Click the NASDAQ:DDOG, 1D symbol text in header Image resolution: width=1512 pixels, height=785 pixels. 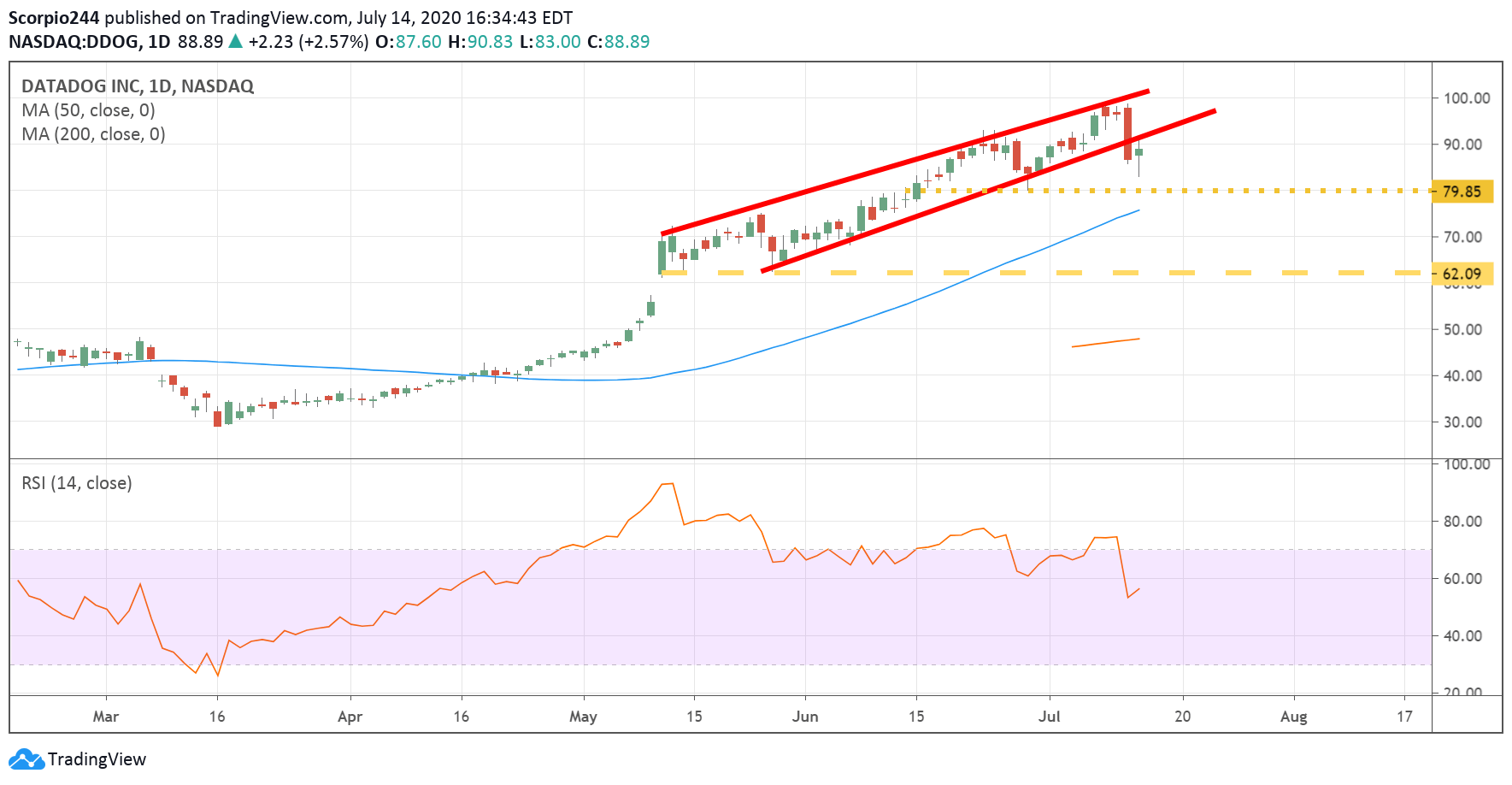click(90, 42)
